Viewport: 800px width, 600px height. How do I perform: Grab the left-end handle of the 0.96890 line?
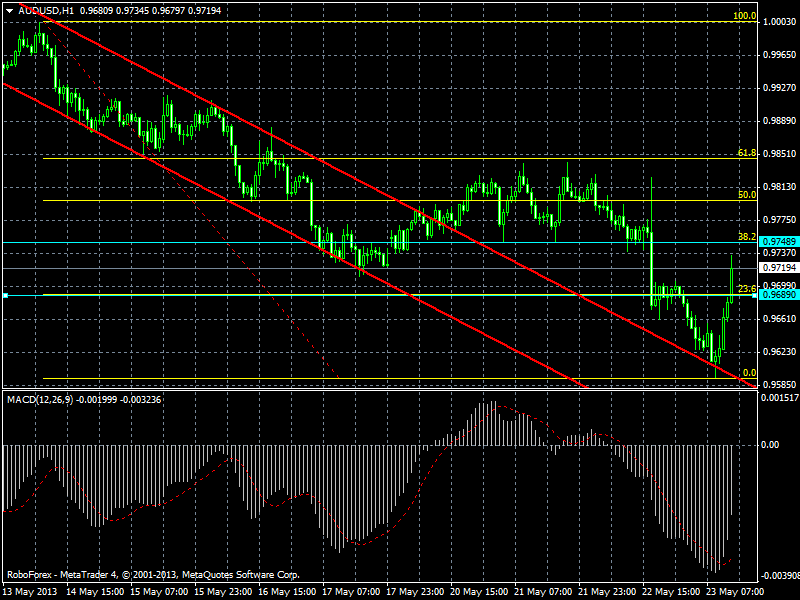click(x=5, y=295)
